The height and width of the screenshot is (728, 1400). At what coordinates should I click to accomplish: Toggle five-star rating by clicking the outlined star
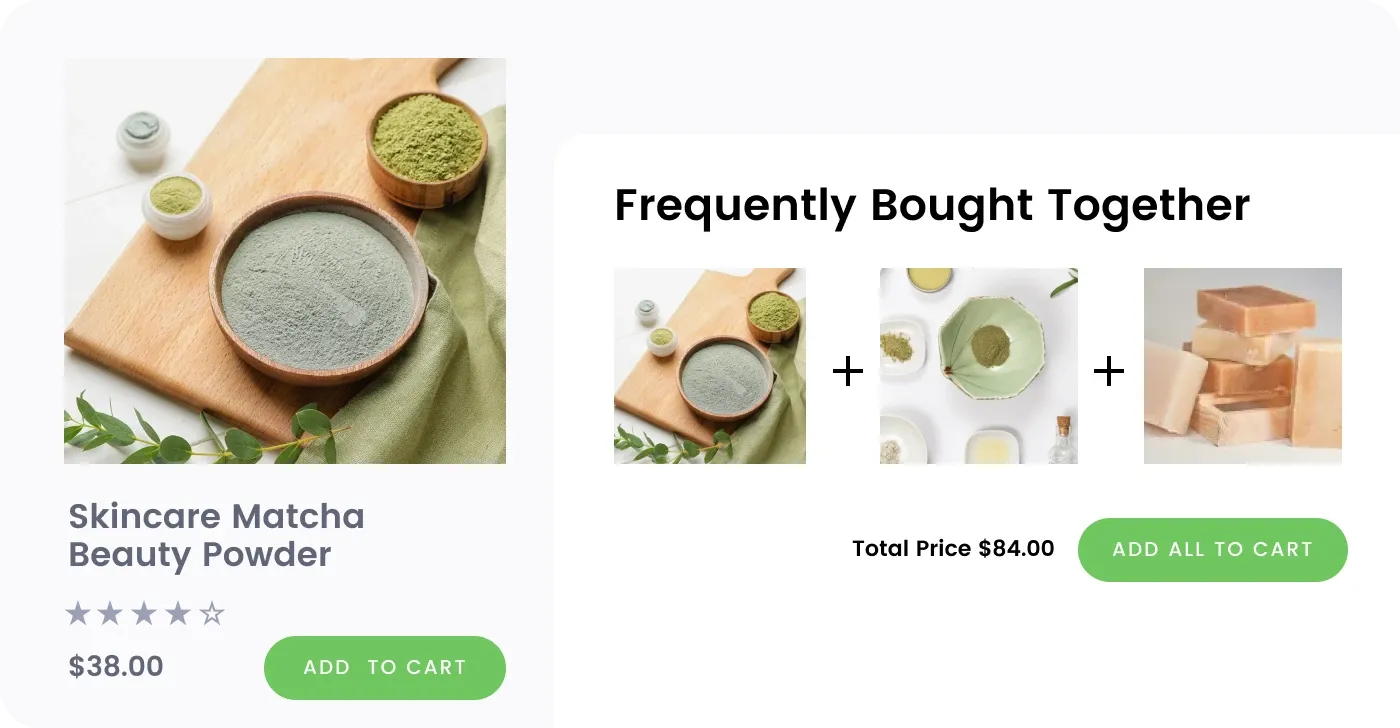pos(212,613)
